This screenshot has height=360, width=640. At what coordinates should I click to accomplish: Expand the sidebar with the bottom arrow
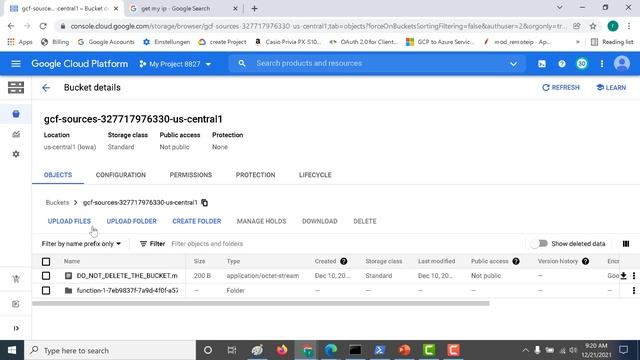(16, 328)
